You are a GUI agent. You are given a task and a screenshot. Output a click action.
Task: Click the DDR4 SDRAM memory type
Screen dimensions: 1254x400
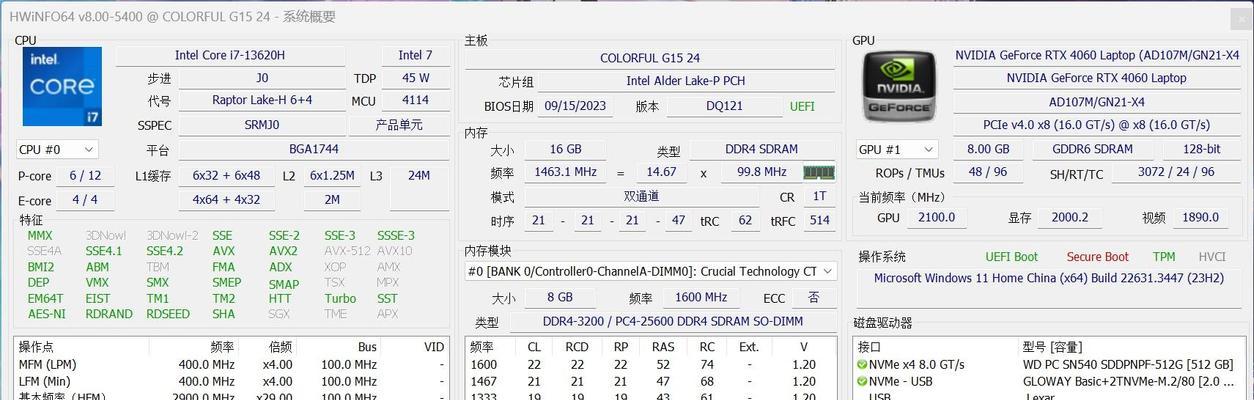tap(764, 149)
